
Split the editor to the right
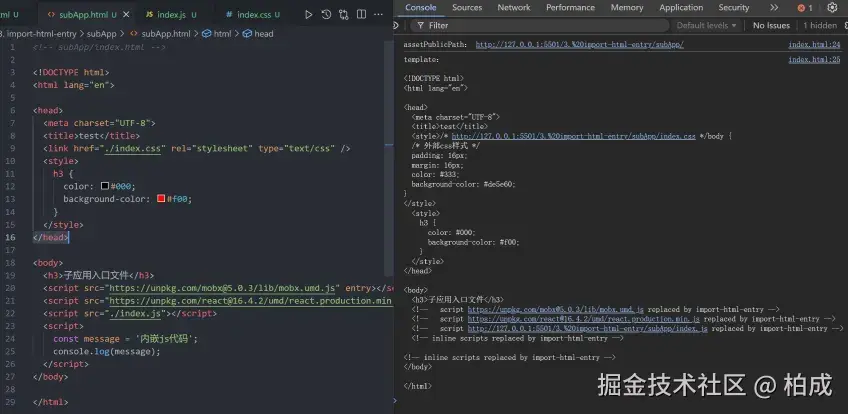click(361, 15)
